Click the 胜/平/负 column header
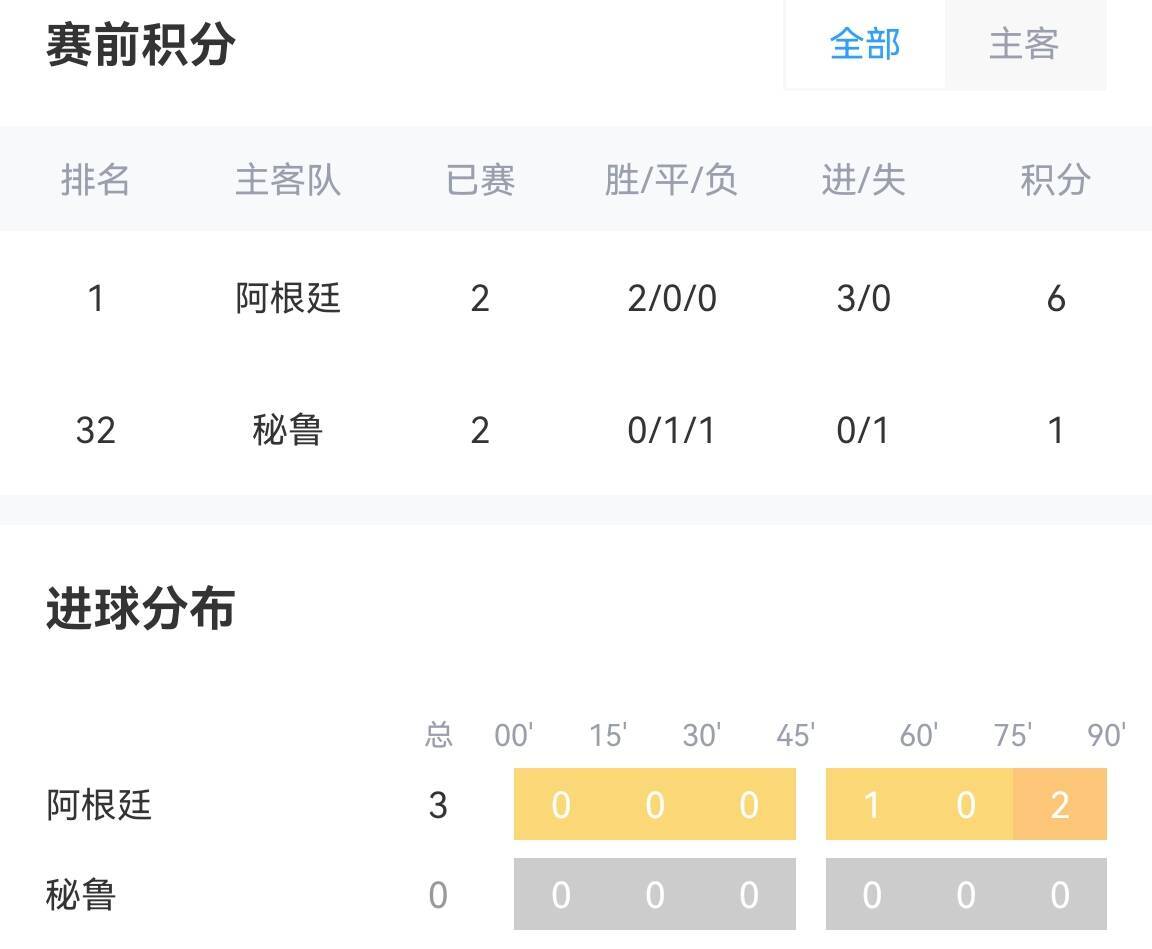This screenshot has height=949, width=1152. pyautogui.click(x=671, y=180)
